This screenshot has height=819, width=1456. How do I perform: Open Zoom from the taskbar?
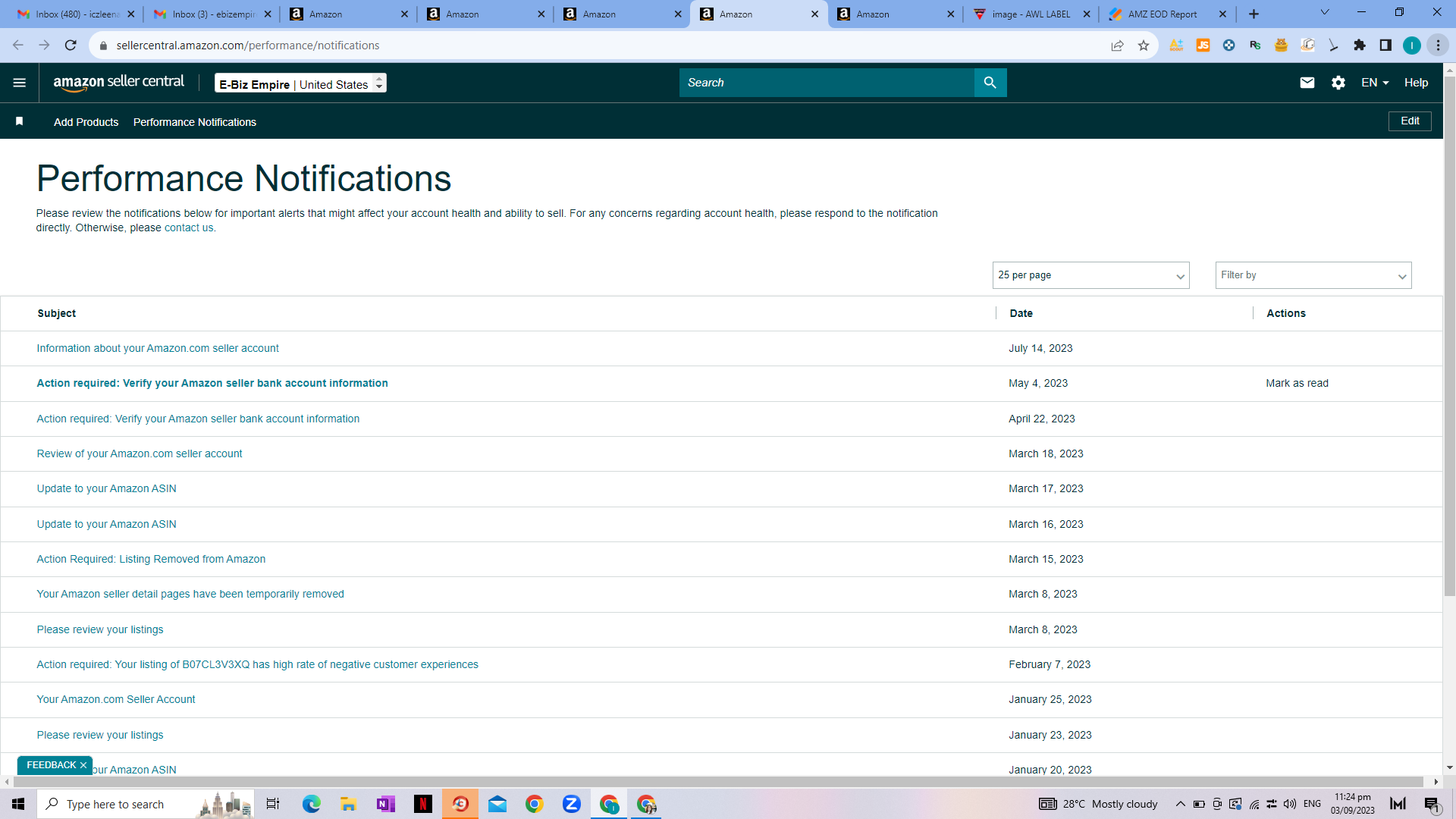(x=572, y=804)
